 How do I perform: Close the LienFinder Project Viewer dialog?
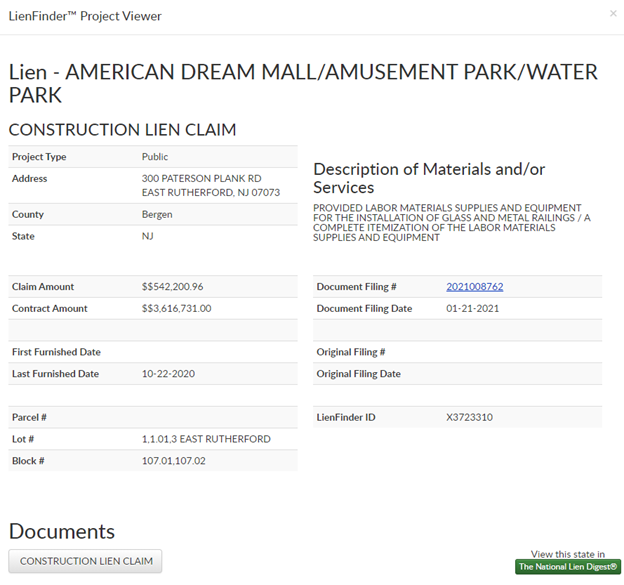click(x=613, y=14)
